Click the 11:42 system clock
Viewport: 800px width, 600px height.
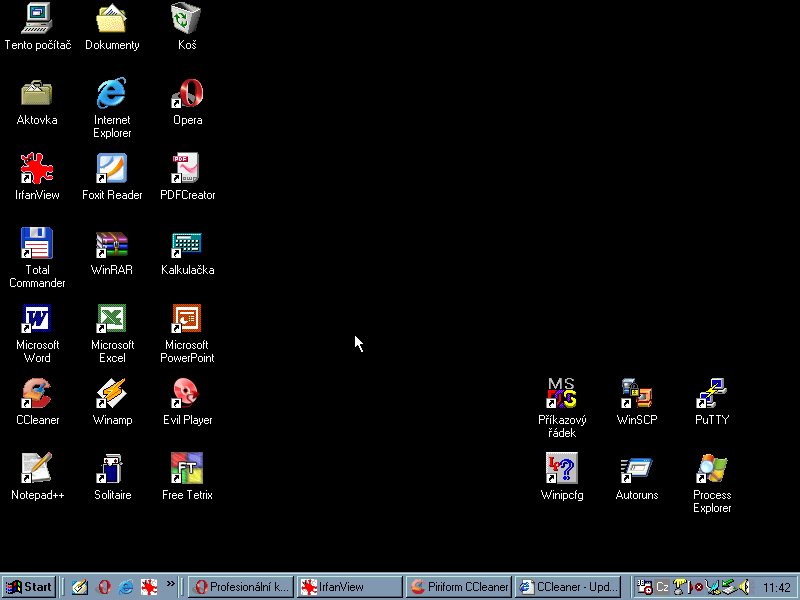click(777, 588)
